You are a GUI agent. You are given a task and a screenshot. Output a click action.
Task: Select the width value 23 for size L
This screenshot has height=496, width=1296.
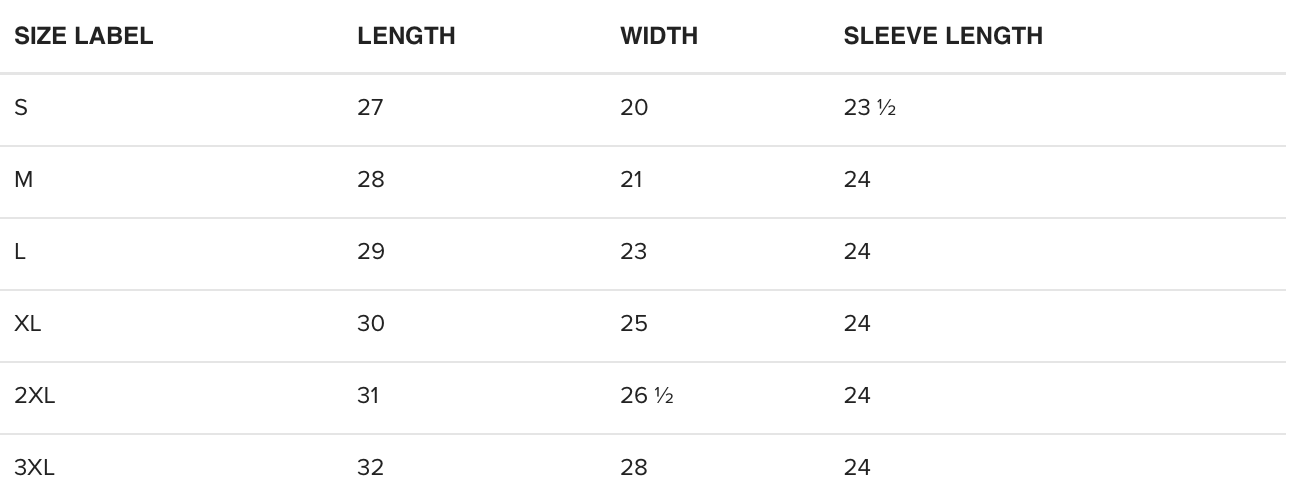(x=633, y=252)
